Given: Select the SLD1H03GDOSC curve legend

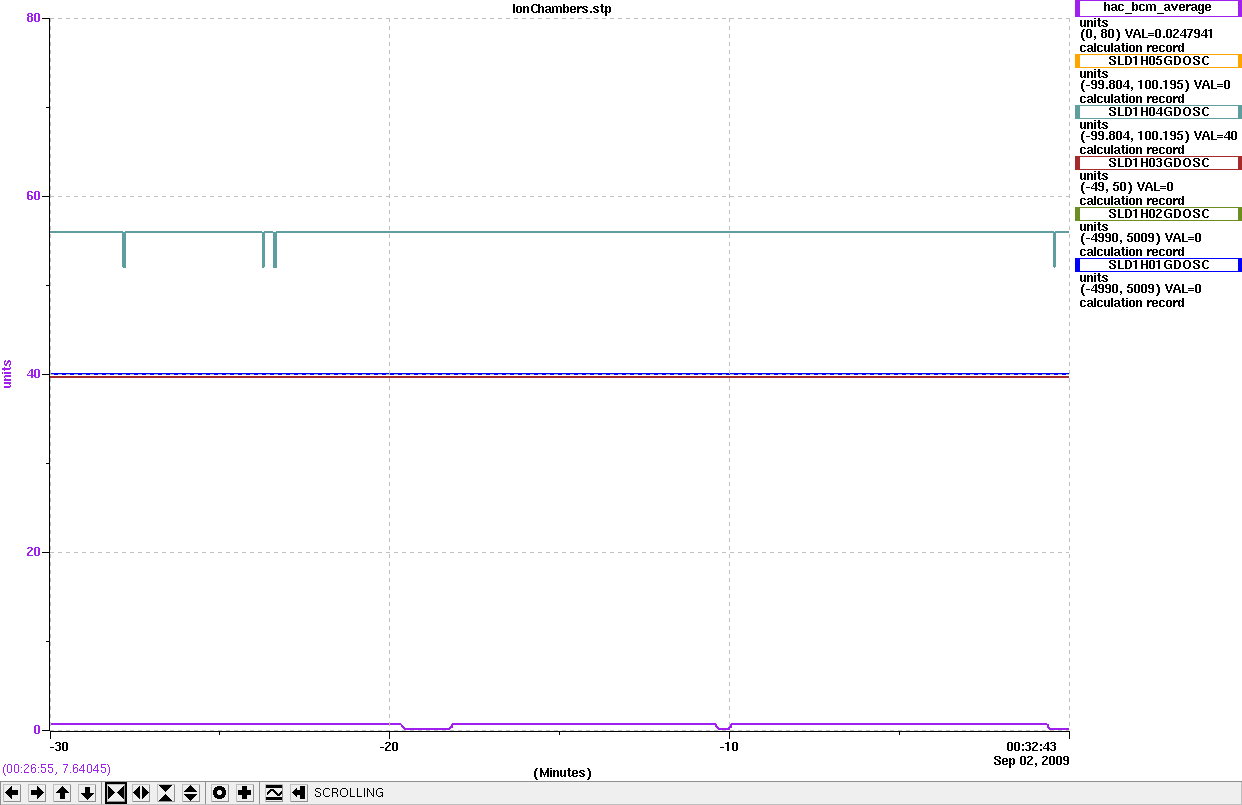Looking at the screenshot, I should pyautogui.click(x=1158, y=163).
